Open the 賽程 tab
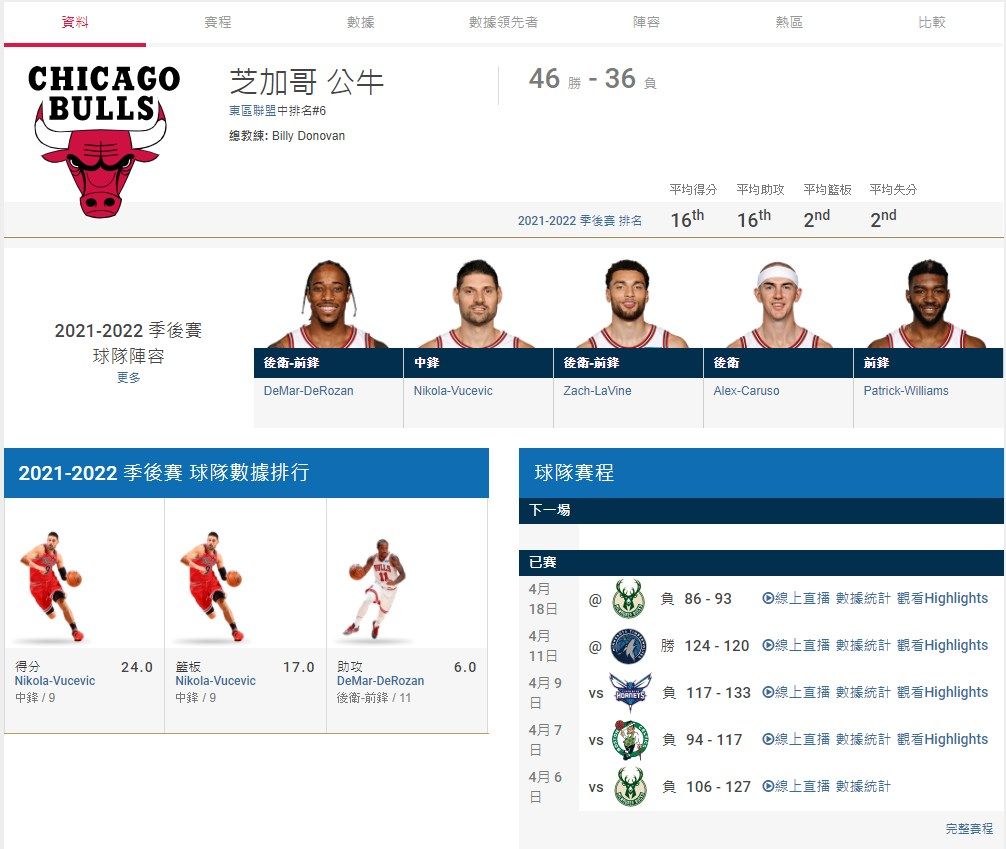The image size is (1006, 849). pos(217,22)
